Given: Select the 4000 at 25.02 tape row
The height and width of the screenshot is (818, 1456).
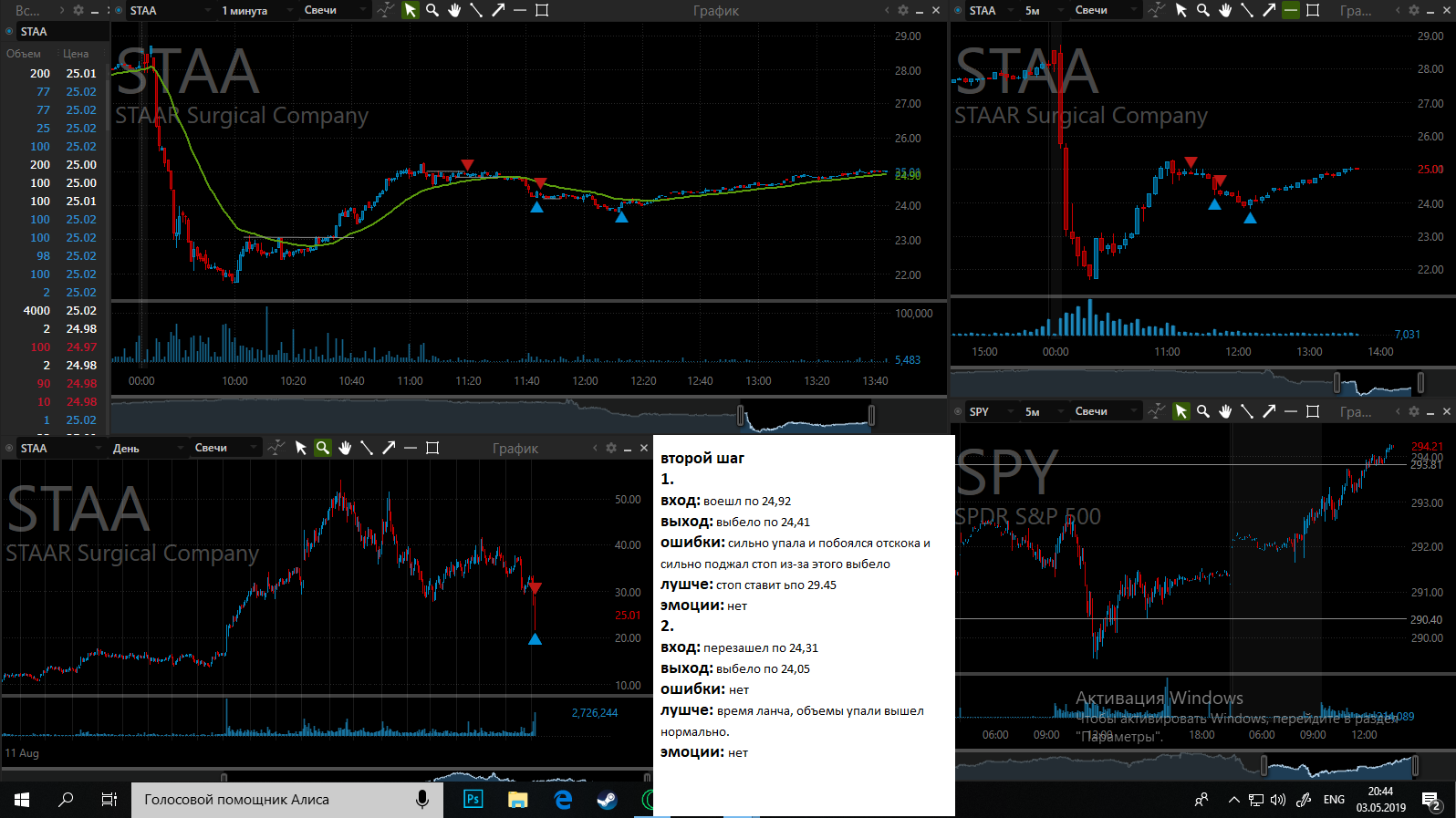Looking at the screenshot, I should pos(55,310).
